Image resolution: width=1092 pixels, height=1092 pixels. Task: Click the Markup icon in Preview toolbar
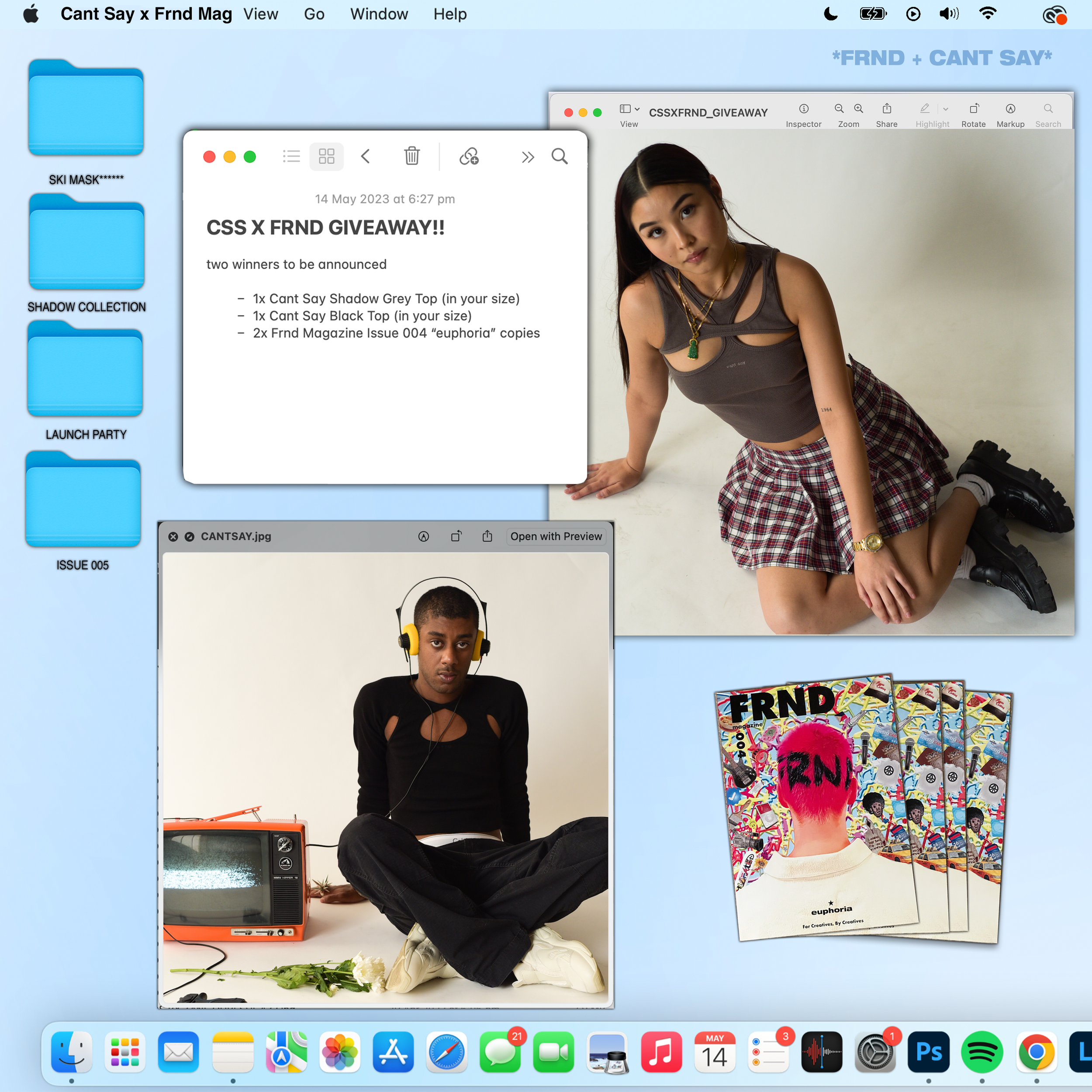point(1010,108)
